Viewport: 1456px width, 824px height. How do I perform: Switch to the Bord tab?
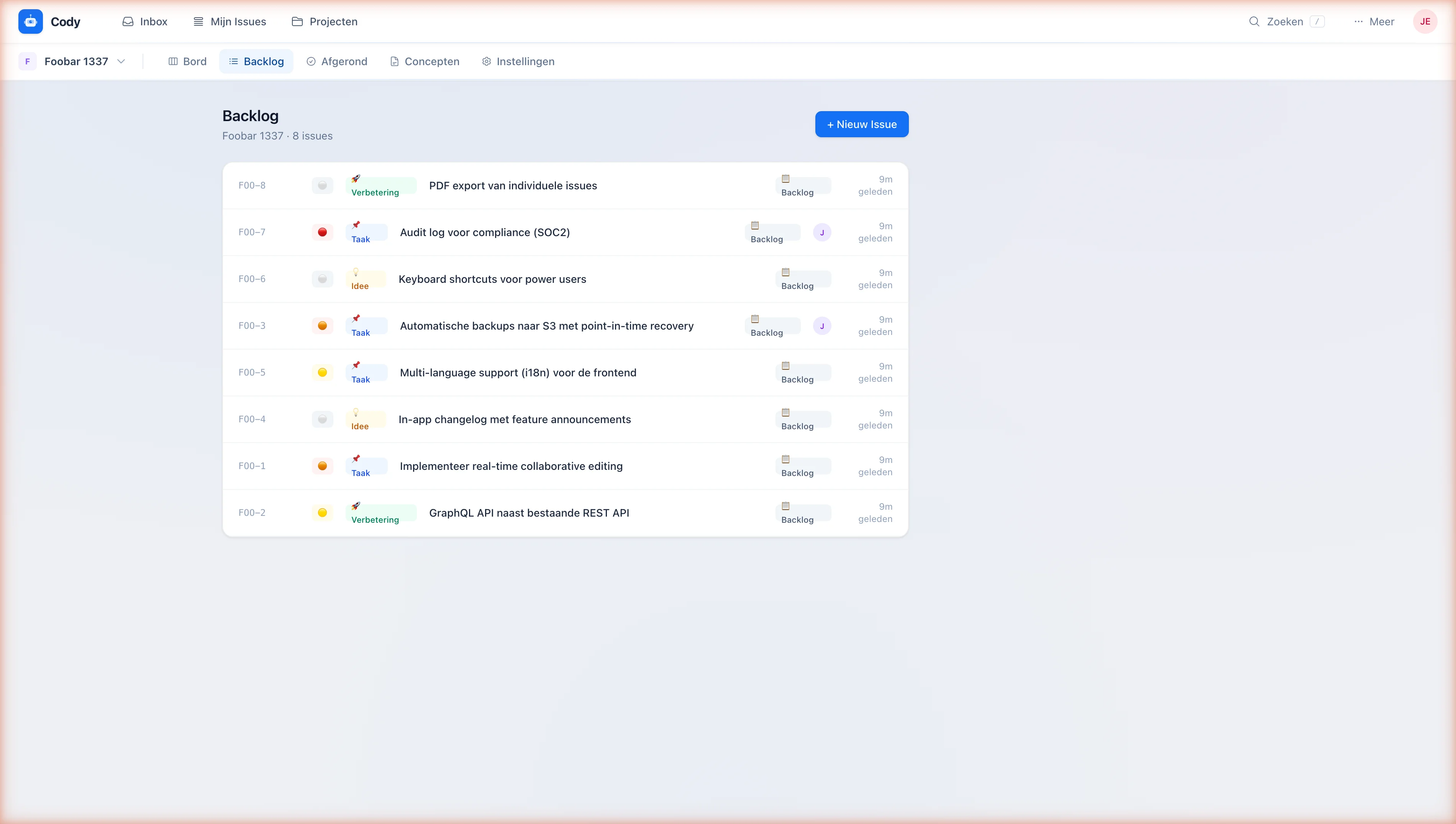(187, 61)
